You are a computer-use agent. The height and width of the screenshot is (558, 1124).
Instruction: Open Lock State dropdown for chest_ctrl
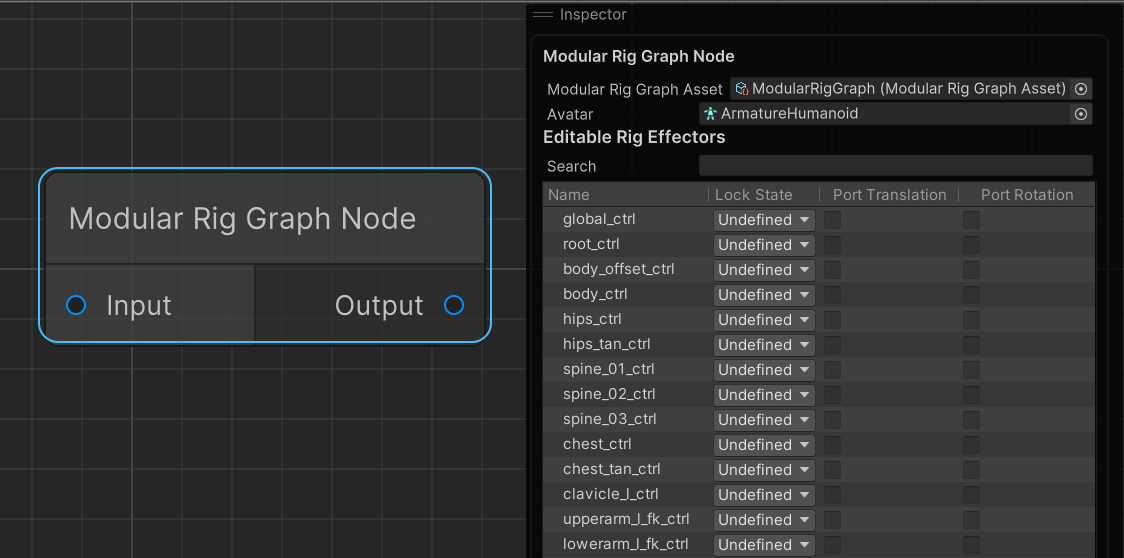(x=764, y=445)
